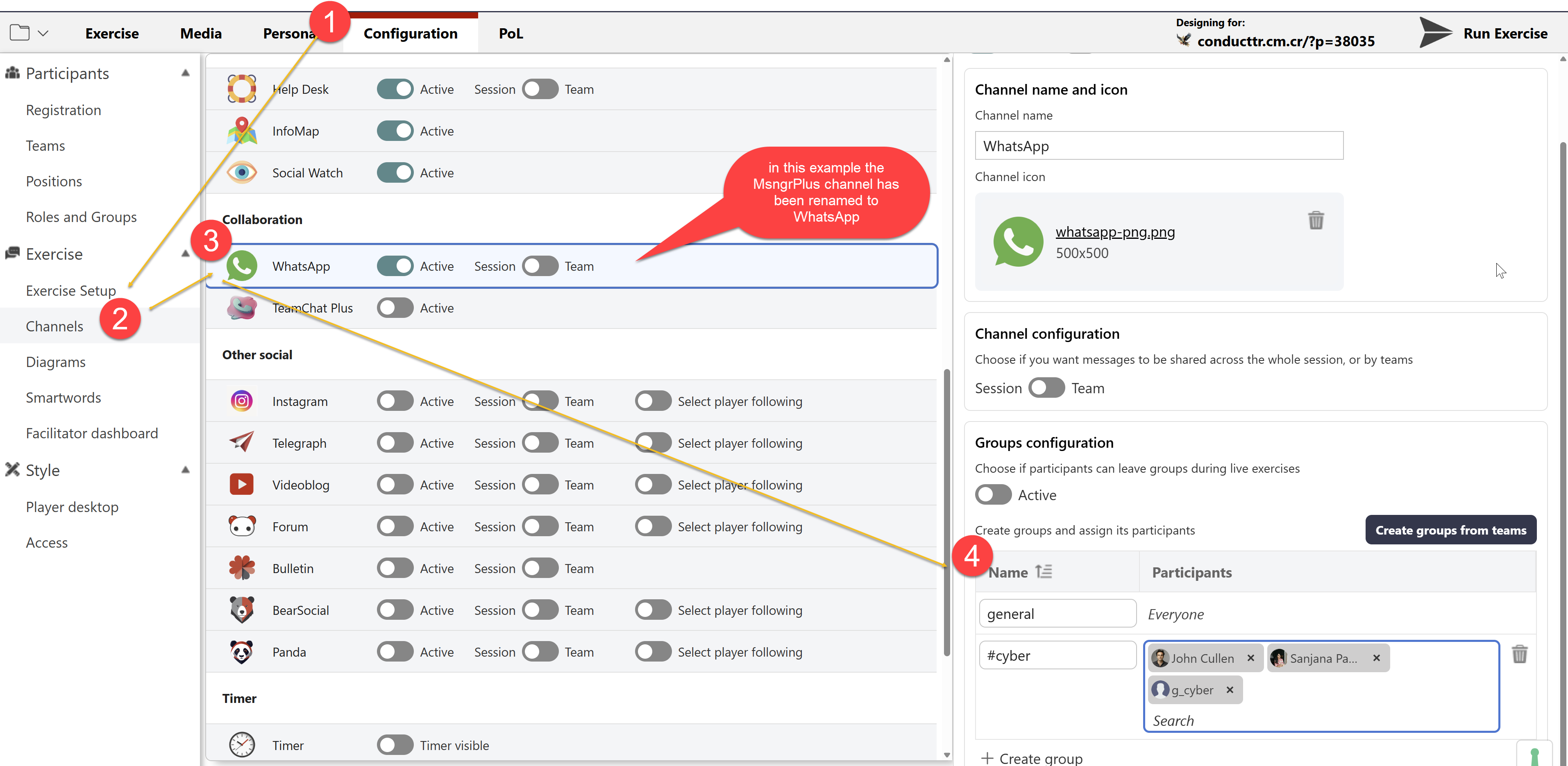This screenshot has height=766, width=1568.
Task: Collapse the Participants sidebar section
Action: pyautogui.click(x=186, y=73)
